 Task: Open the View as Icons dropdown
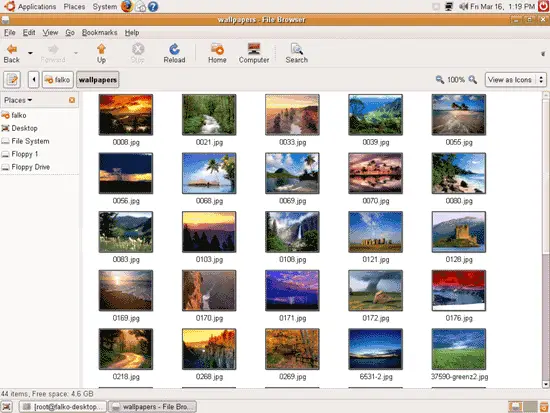pyautogui.click(x=515, y=80)
